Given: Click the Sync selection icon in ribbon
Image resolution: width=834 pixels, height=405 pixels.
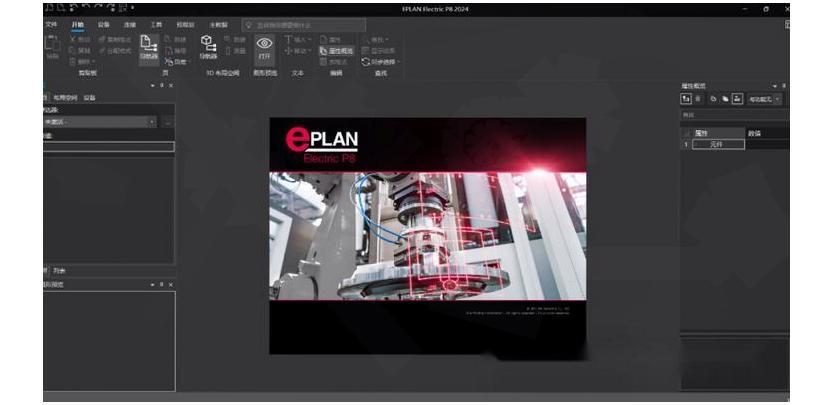Looking at the screenshot, I should [366, 61].
